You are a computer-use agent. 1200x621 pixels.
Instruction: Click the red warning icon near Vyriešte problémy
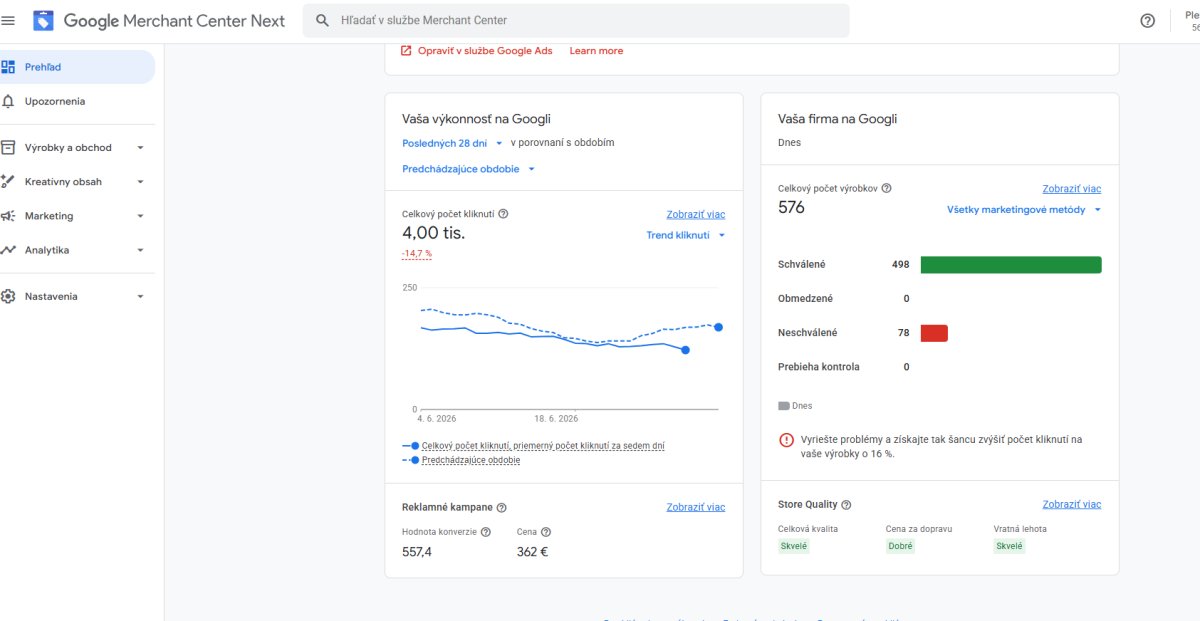coord(786,440)
